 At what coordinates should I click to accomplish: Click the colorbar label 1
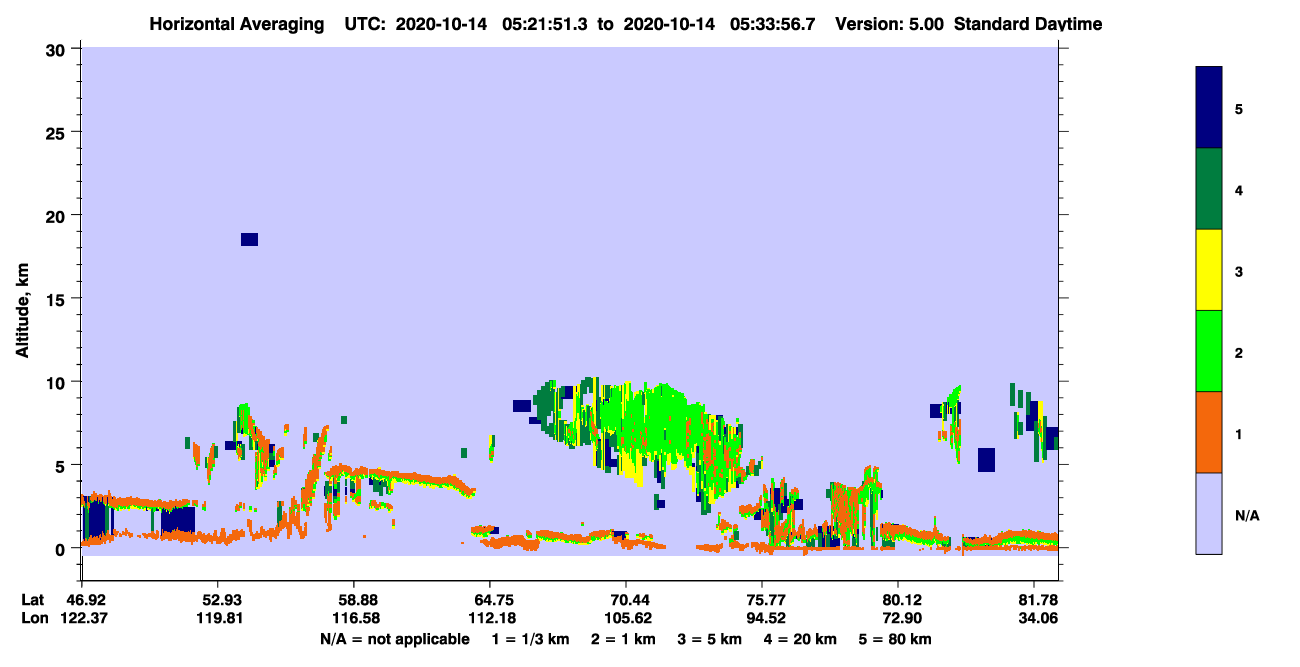(1239, 433)
